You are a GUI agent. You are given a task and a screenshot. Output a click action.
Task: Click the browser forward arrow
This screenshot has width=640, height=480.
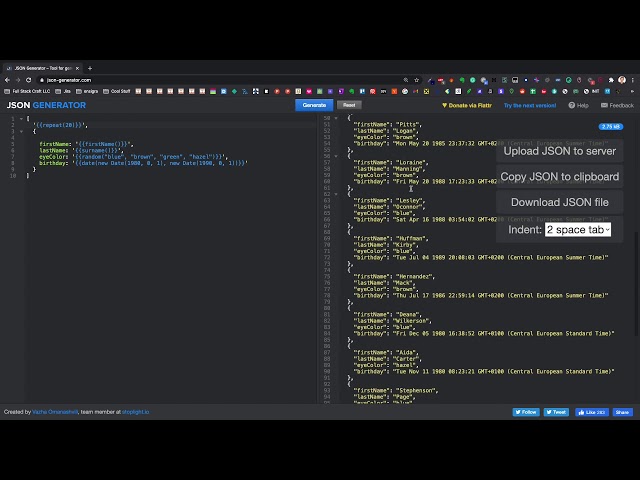pyautogui.click(x=18, y=80)
